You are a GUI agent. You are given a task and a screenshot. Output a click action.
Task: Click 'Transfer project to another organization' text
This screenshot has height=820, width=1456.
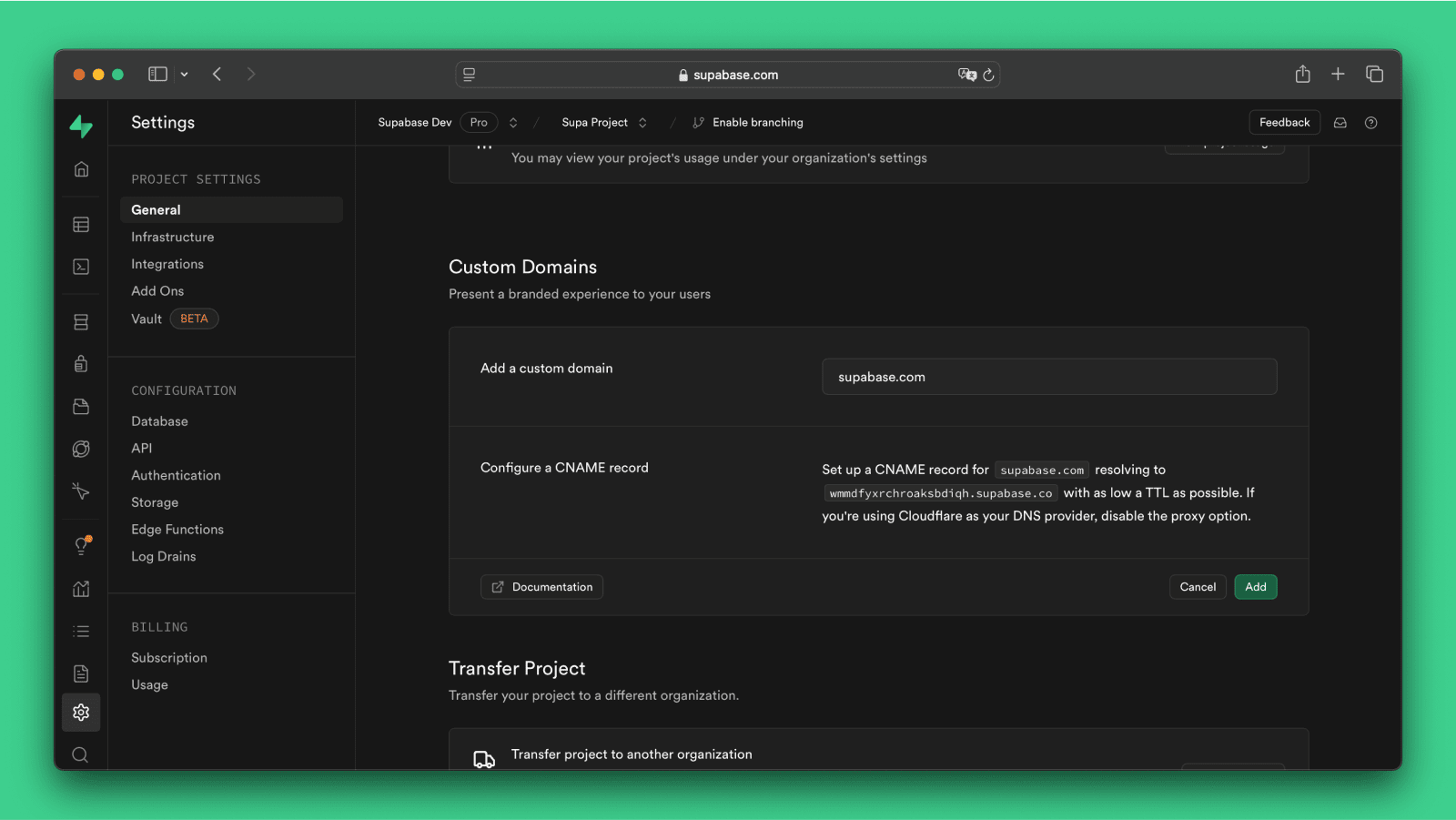(632, 754)
